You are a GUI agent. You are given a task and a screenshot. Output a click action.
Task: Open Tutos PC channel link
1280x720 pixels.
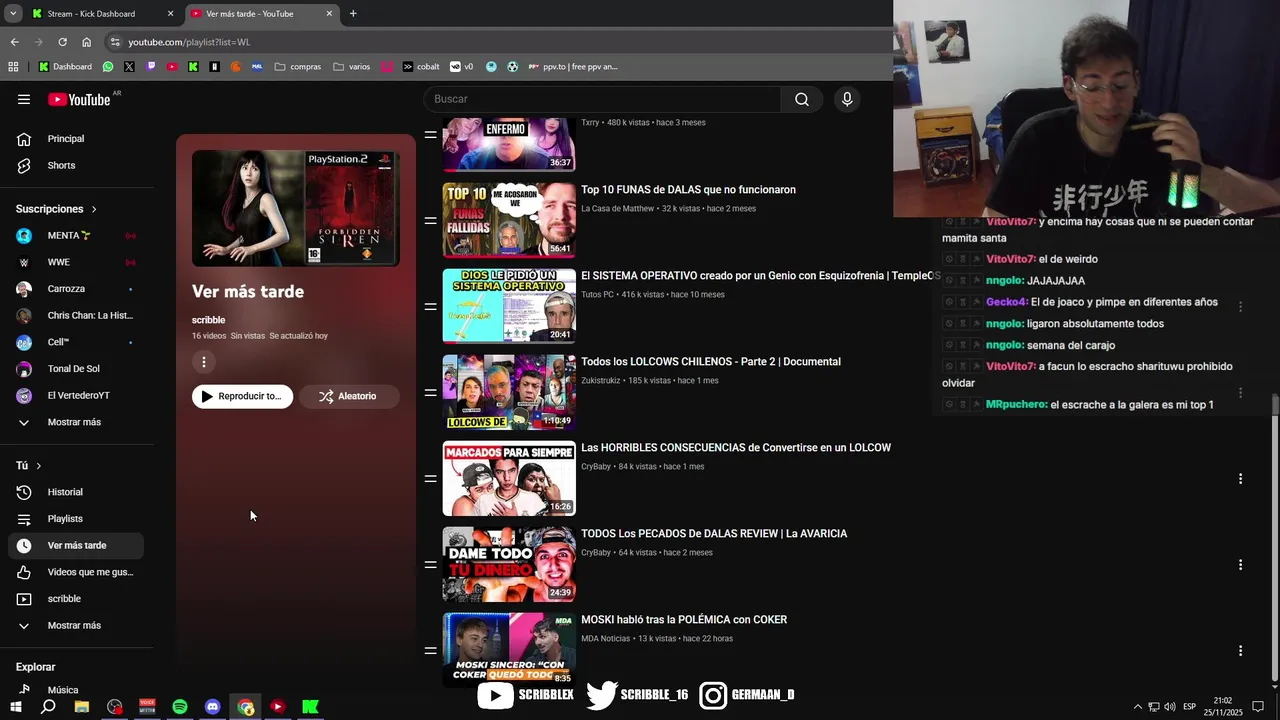pos(597,295)
